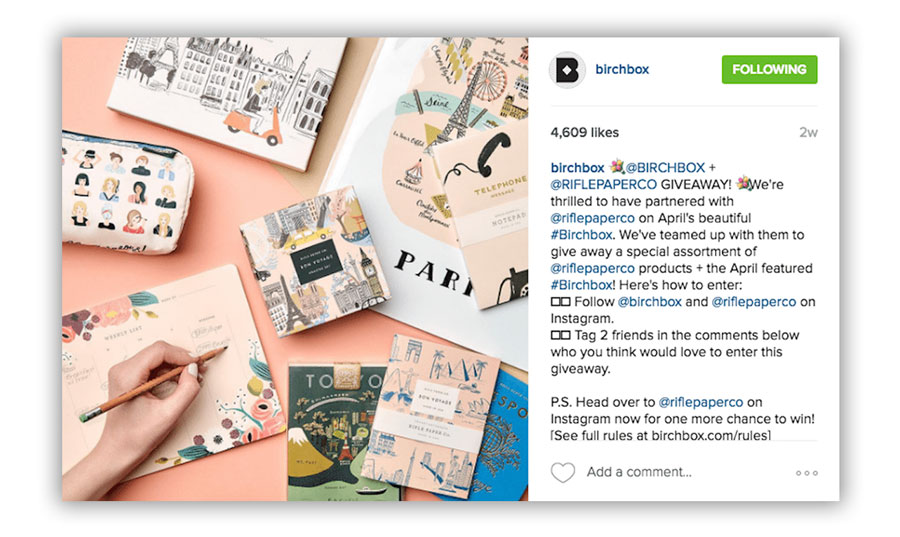Open the 2w timestamp

808,133
